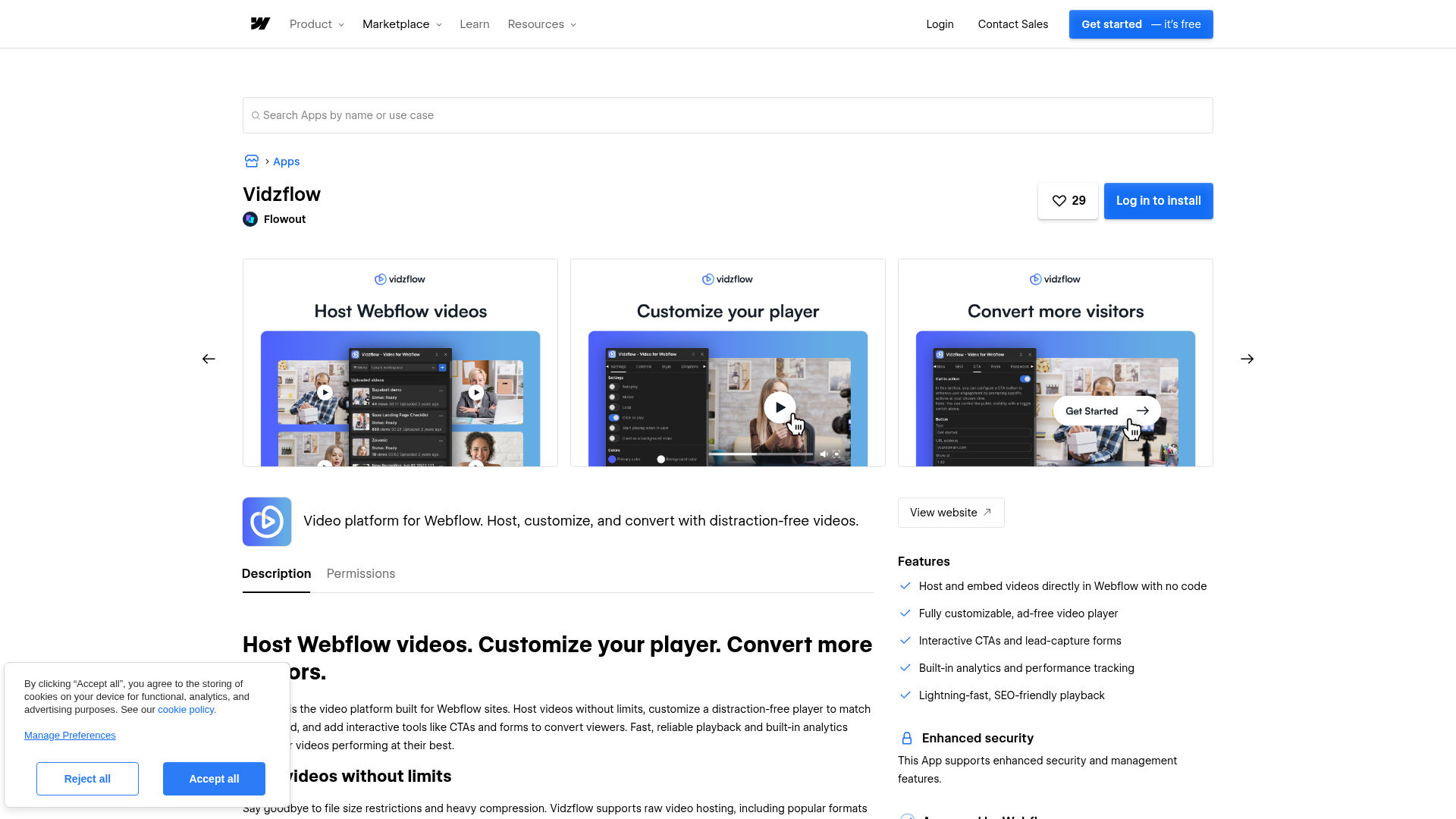Image resolution: width=1456 pixels, height=819 pixels.
Task: Switch to the Permissions tab
Action: 361,574
